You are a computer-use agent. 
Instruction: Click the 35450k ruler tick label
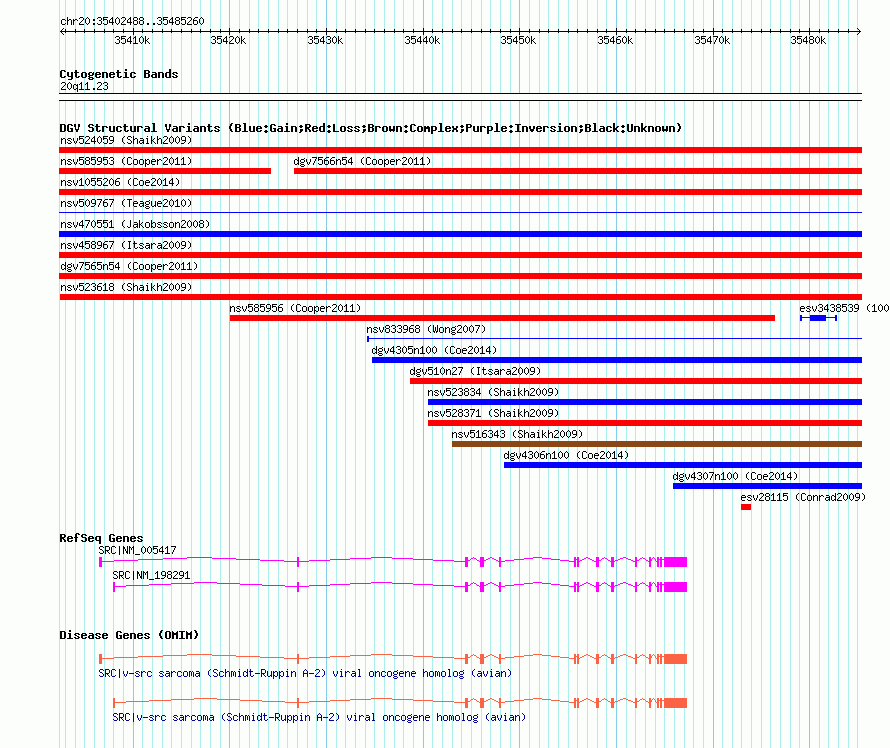pyautogui.click(x=518, y=40)
